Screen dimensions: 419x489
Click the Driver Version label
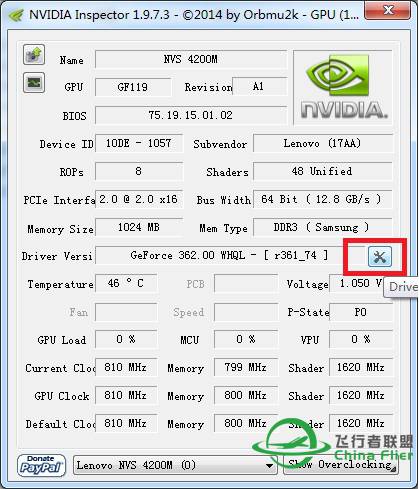pos(57,256)
